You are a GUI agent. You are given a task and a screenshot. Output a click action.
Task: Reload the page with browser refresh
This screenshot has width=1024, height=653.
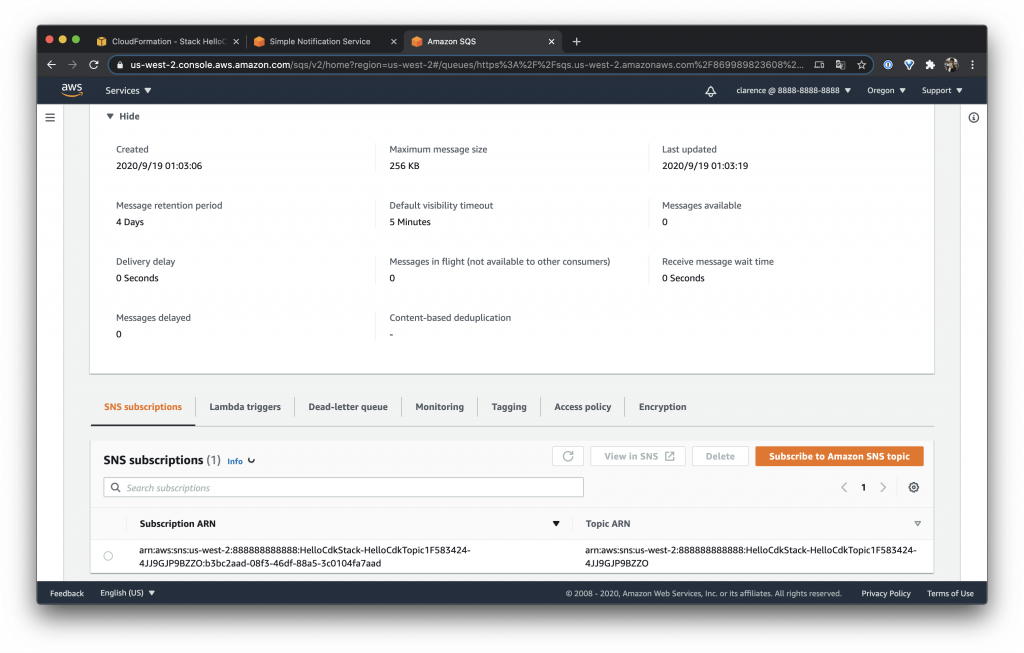[94, 65]
